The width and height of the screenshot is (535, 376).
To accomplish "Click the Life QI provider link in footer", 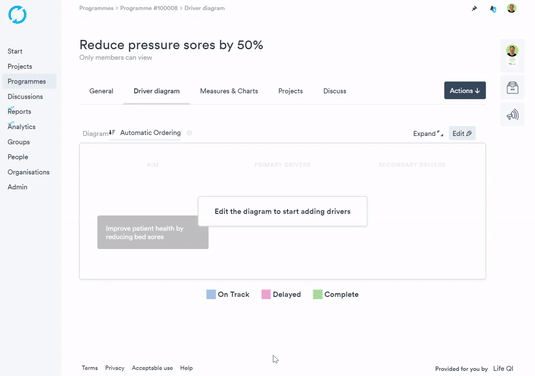I will tap(503, 368).
